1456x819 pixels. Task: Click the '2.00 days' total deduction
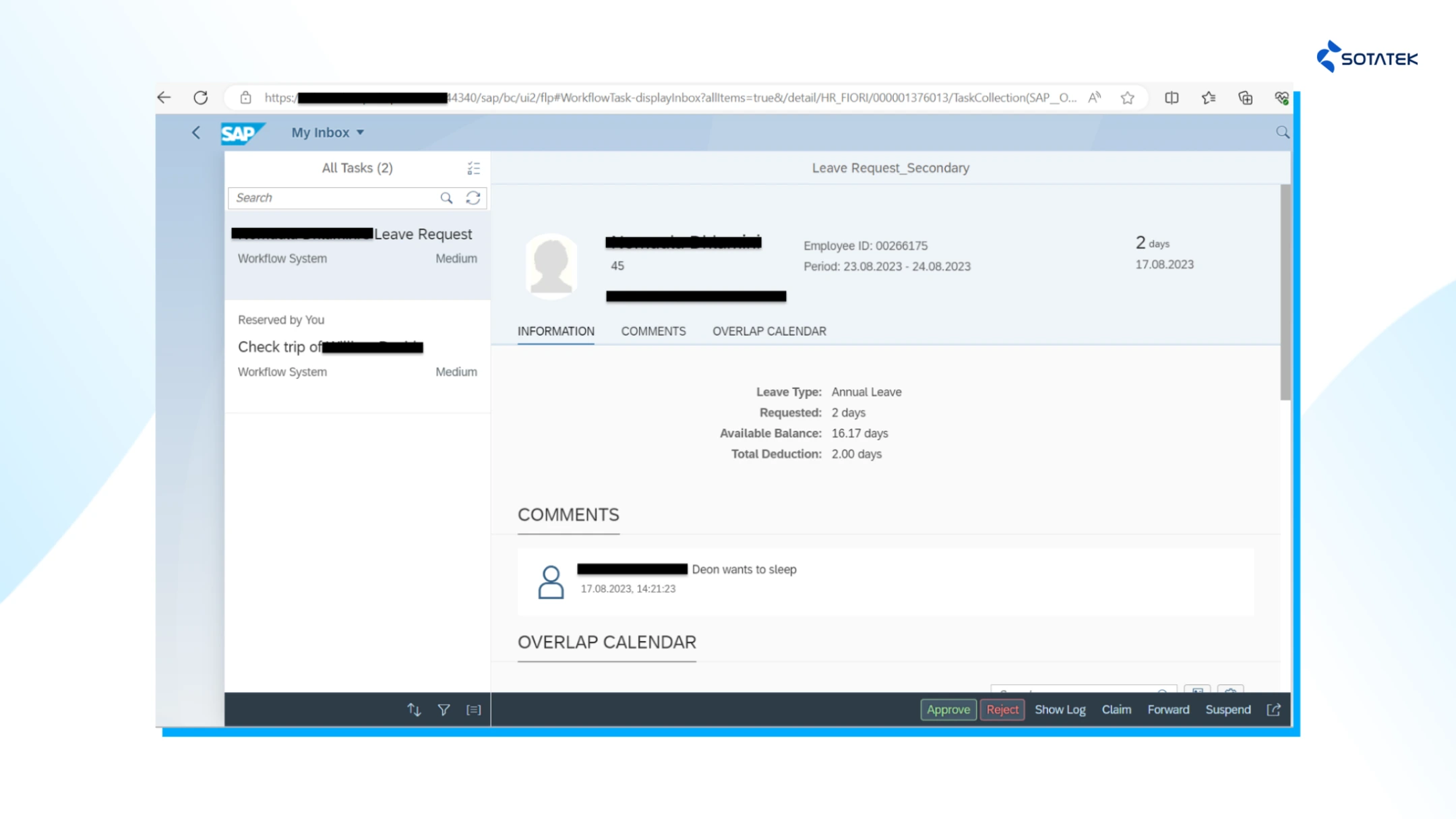tap(856, 454)
